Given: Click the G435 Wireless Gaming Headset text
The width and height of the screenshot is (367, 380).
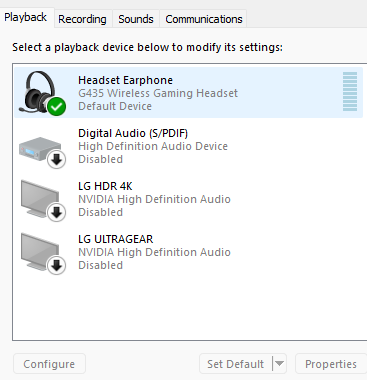Looking at the screenshot, I should (x=158, y=93).
